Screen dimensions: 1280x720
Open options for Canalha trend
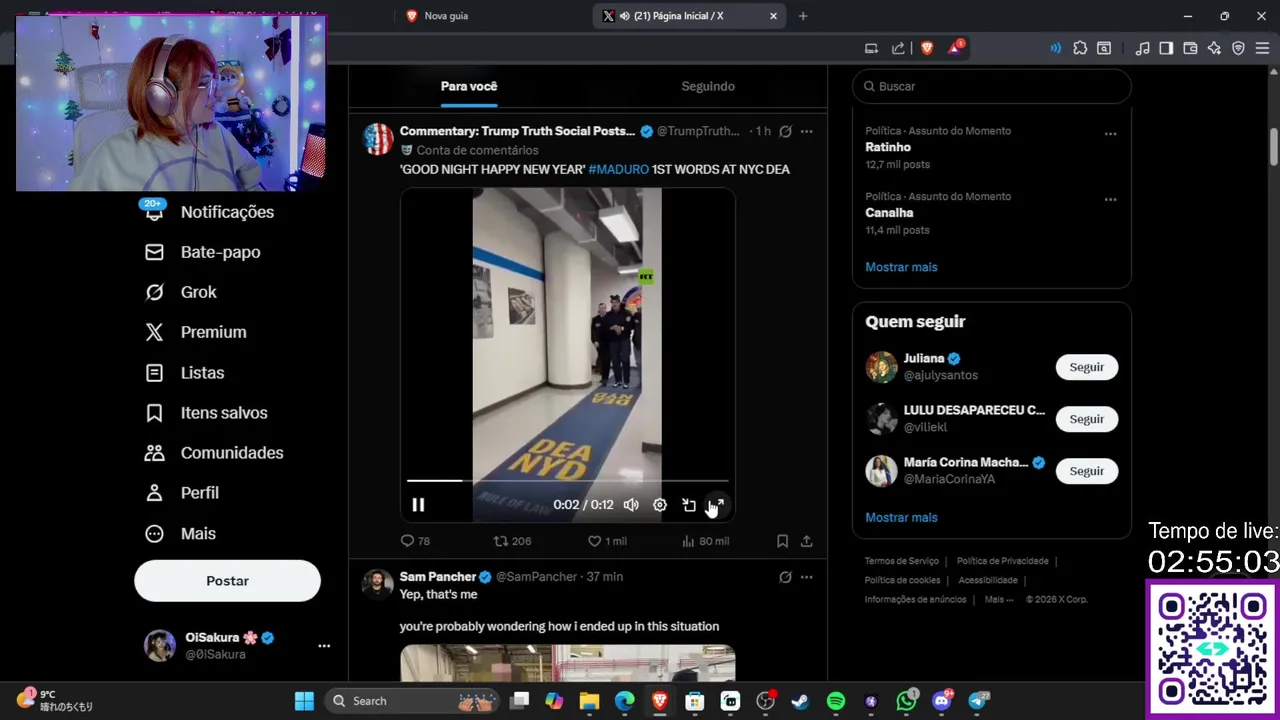(x=1110, y=200)
